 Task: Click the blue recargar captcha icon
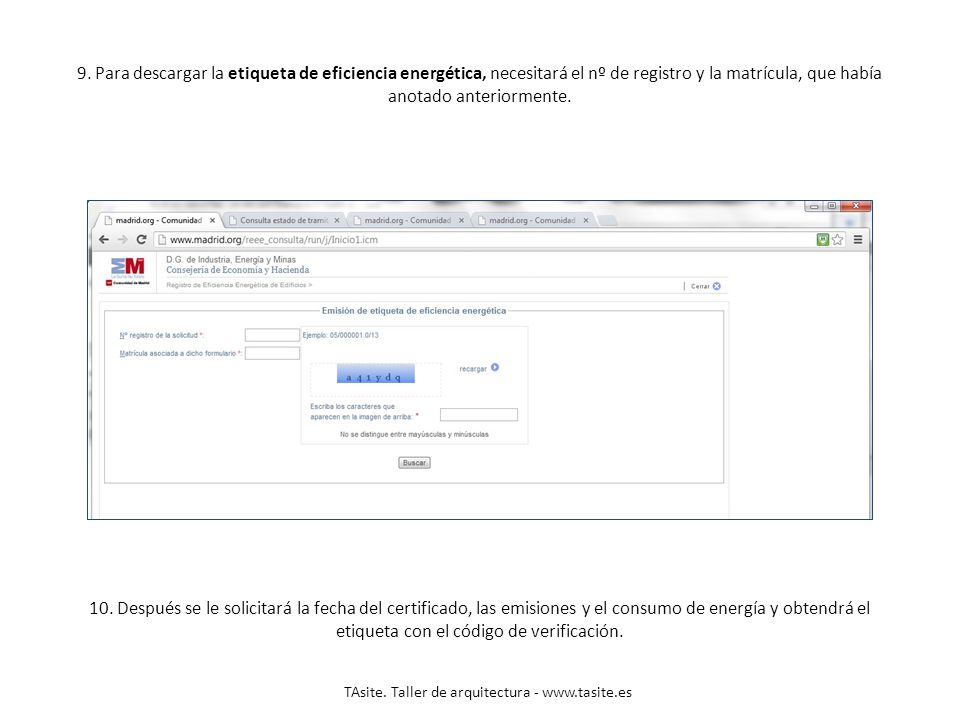pyautogui.click(x=495, y=367)
